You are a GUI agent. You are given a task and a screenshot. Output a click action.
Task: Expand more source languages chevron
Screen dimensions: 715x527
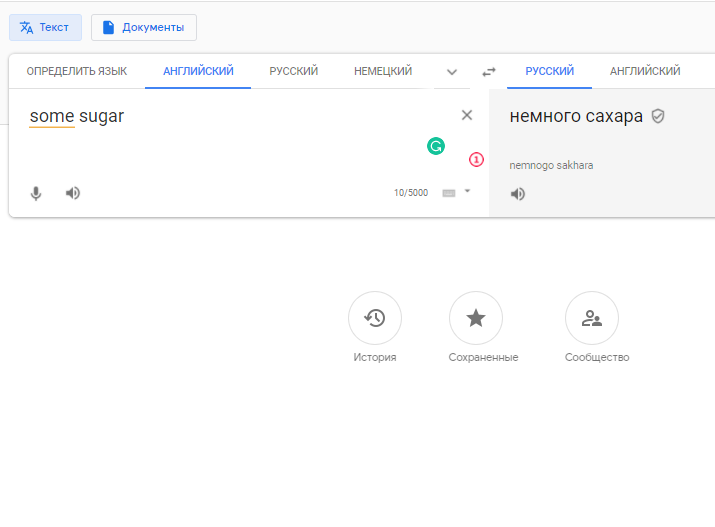(452, 72)
